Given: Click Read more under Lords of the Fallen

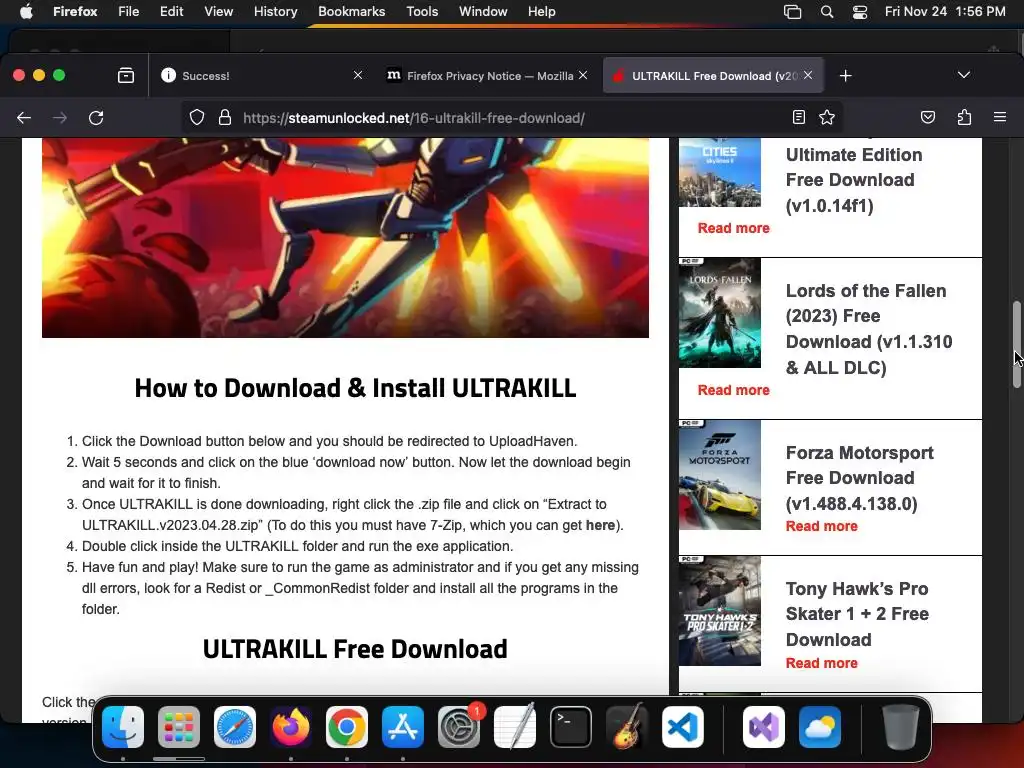Looking at the screenshot, I should [x=733, y=390].
